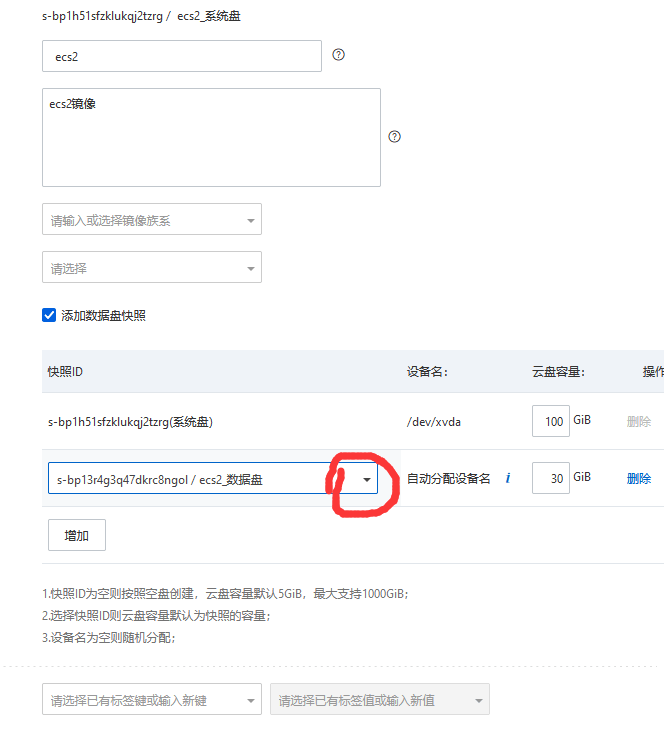This screenshot has width=664, height=730.
Task: Click the image name field containing ecs2
Action: [x=181, y=57]
